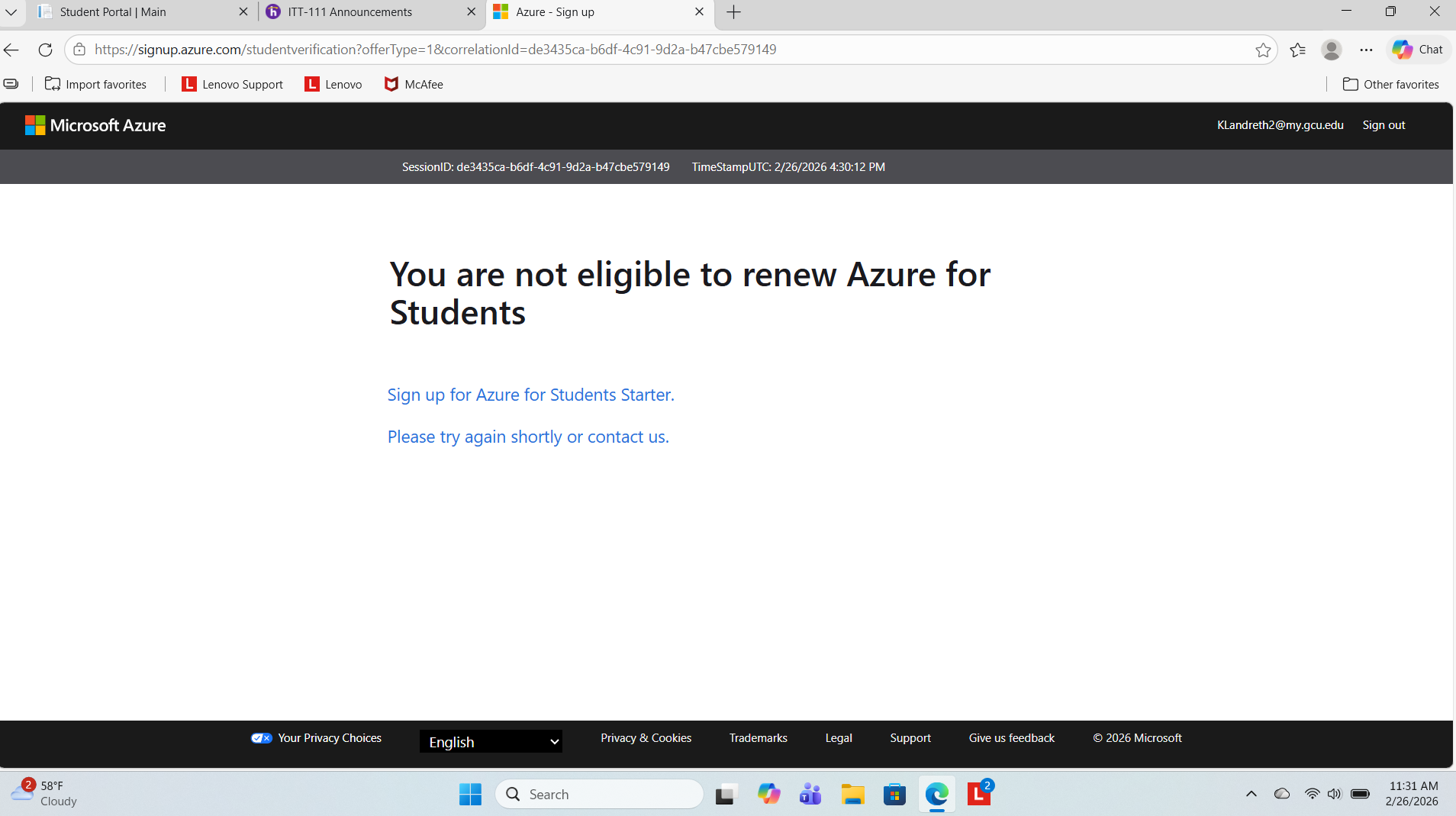
Task: Open a new tab with the plus icon
Action: pyautogui.click(x=733, y=12)
